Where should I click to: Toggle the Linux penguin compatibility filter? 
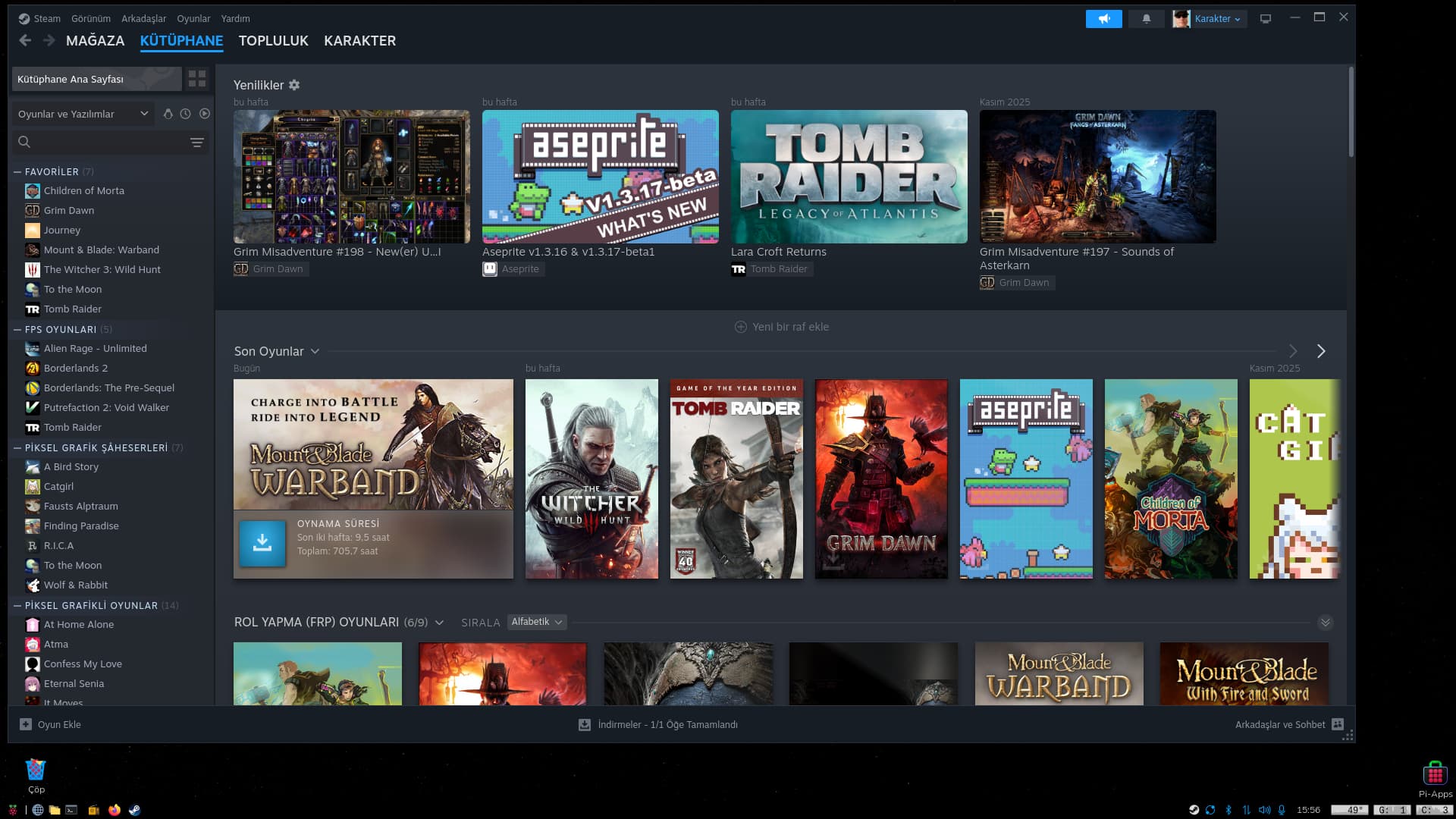point(168,114)
